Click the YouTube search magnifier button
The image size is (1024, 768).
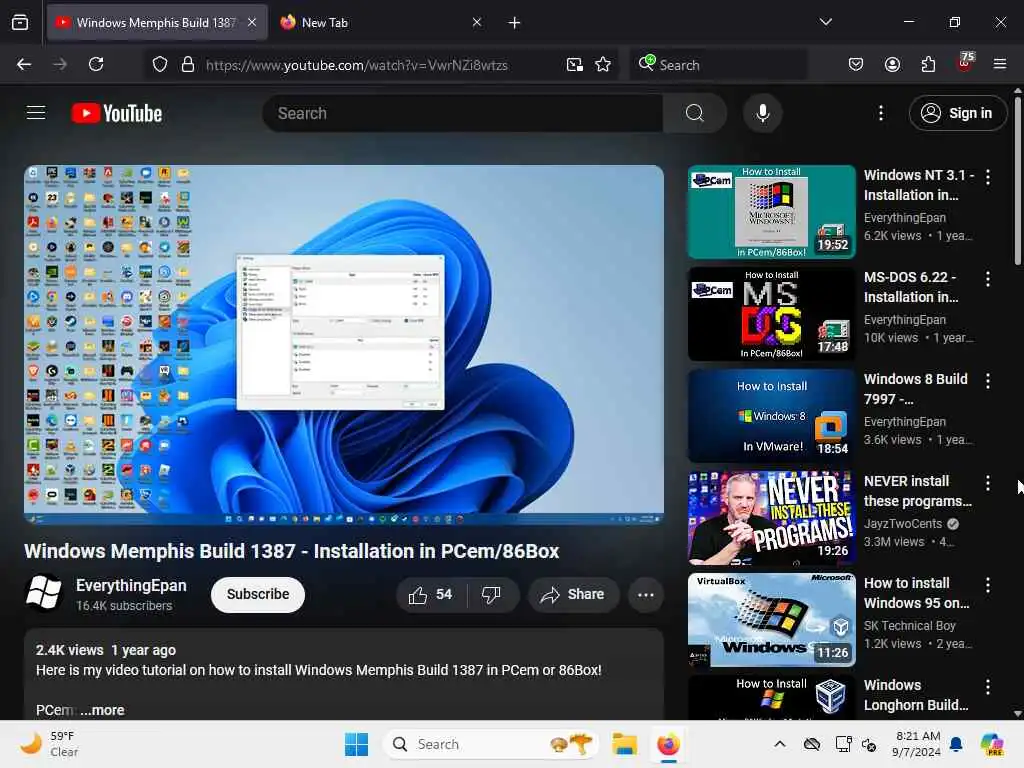(695, 113)
